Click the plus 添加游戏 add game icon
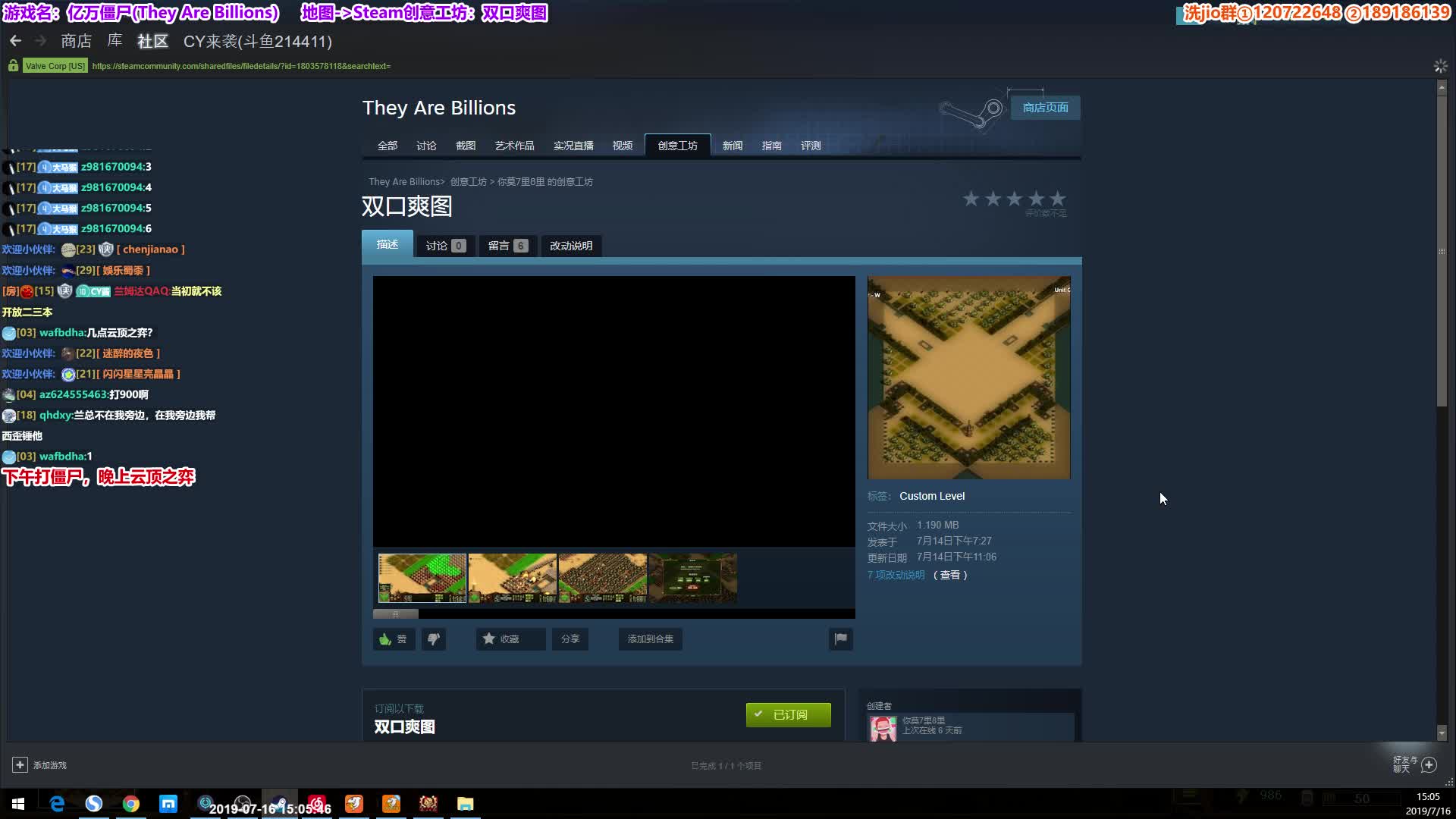Screen dimensions: 1456x819 click(20, 765)
